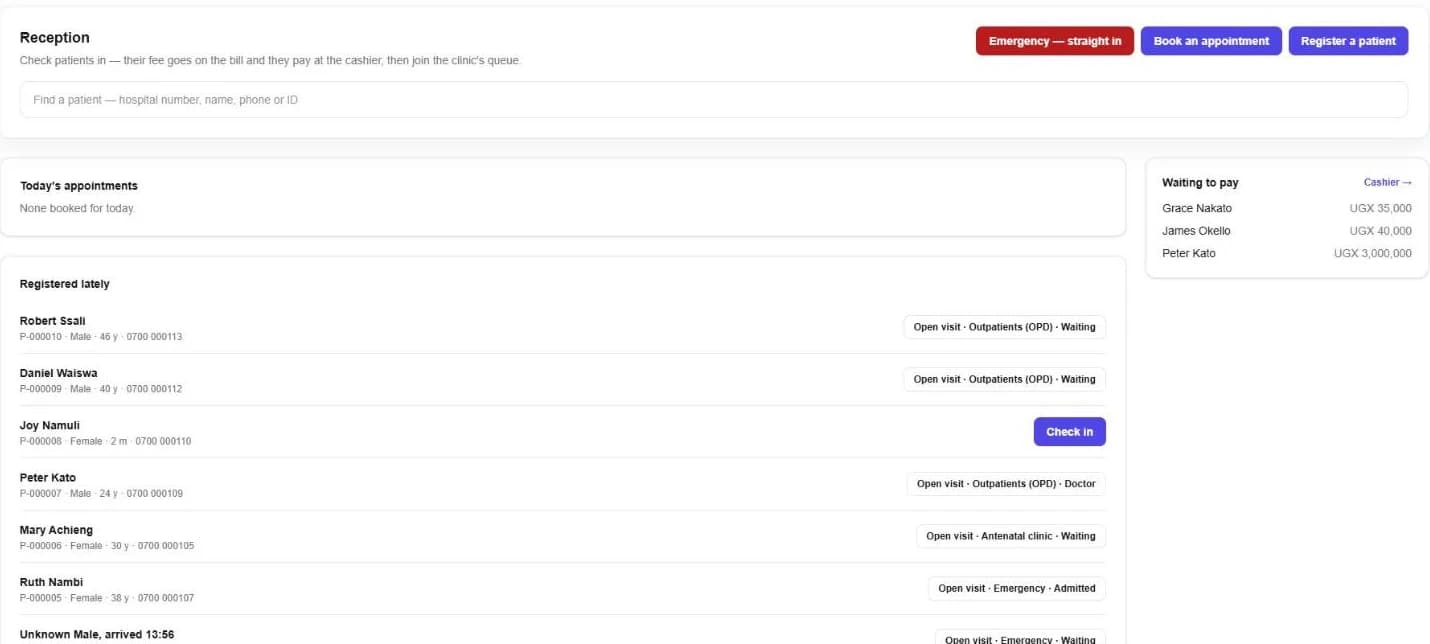
Task: Click the name Joy Namuli
Action: click(x=50, y=425)
